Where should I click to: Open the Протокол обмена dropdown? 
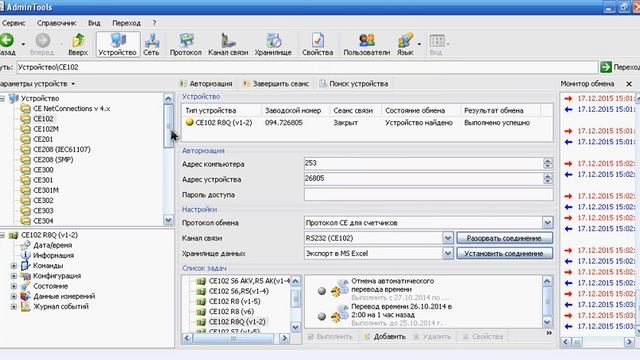(547, 223)
